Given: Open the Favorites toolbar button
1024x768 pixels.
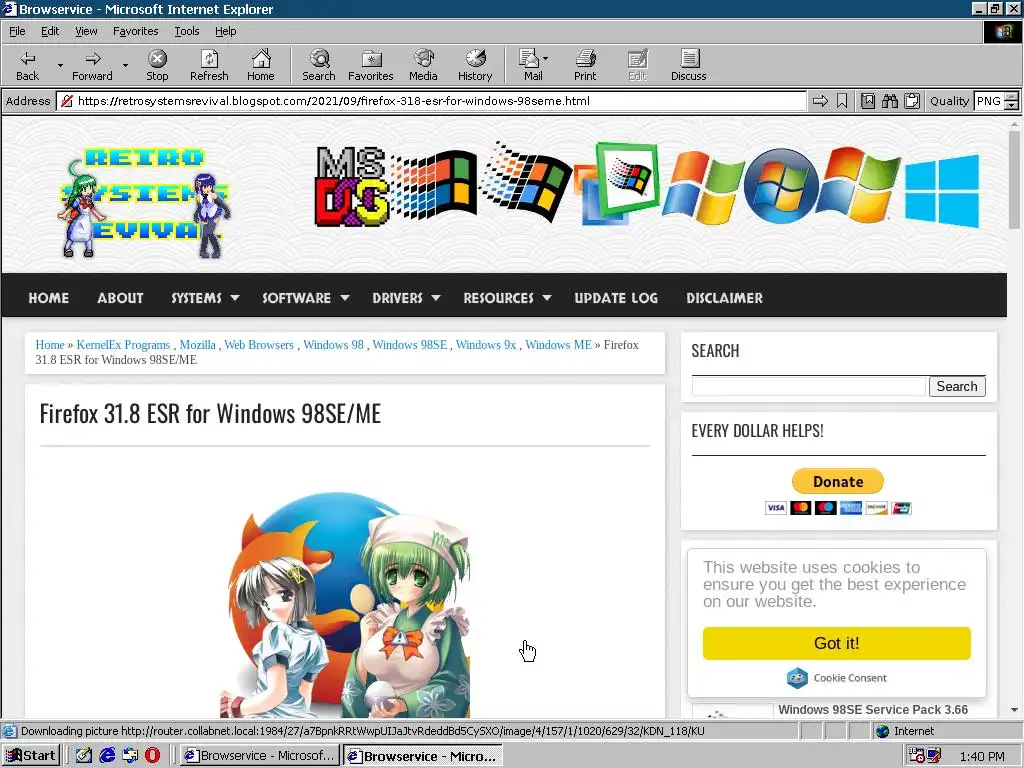Looking at the screenshot, I should (x=370, y=65).
